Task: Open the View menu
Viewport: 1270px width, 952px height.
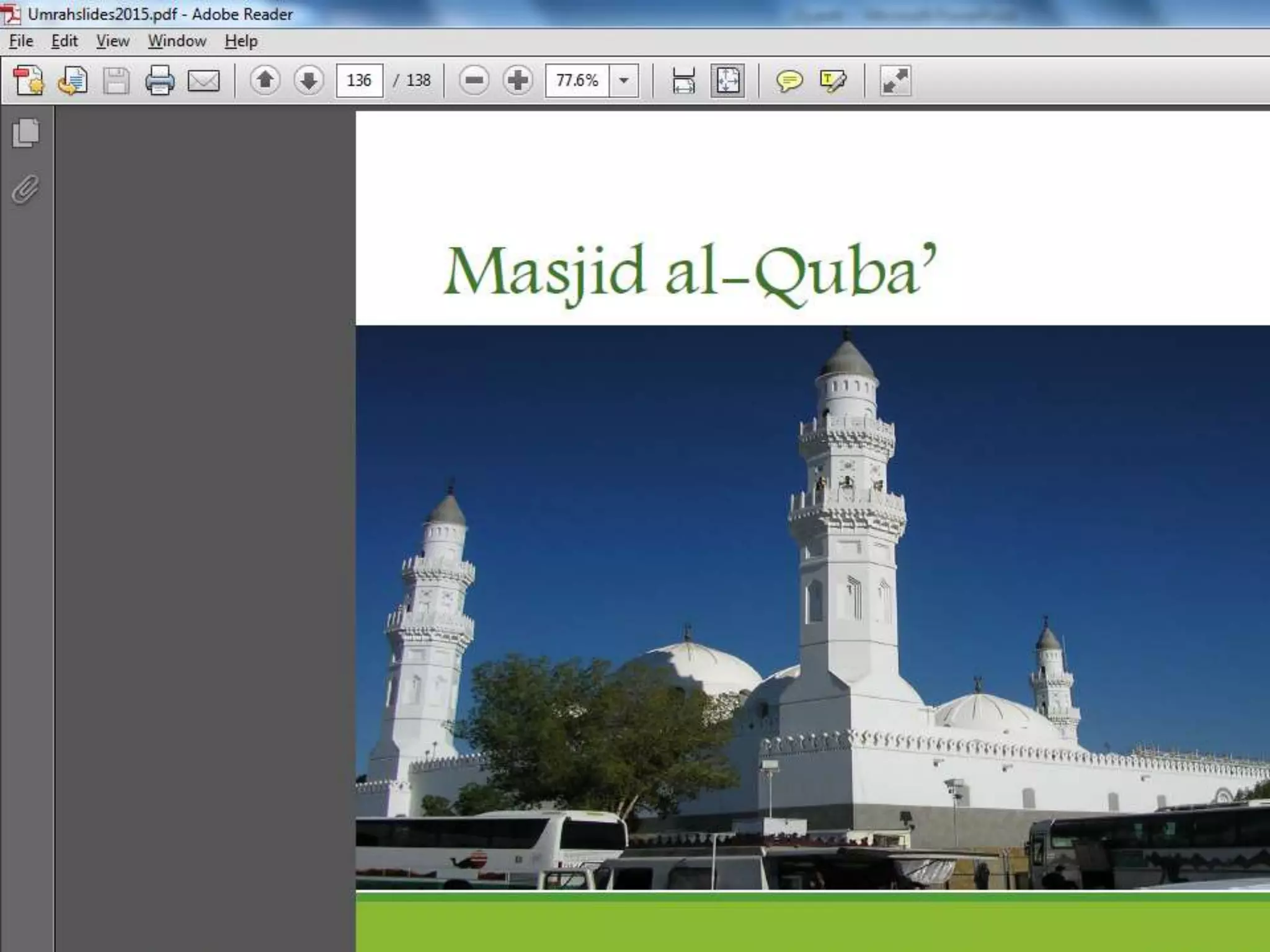Action: point(113,41)
